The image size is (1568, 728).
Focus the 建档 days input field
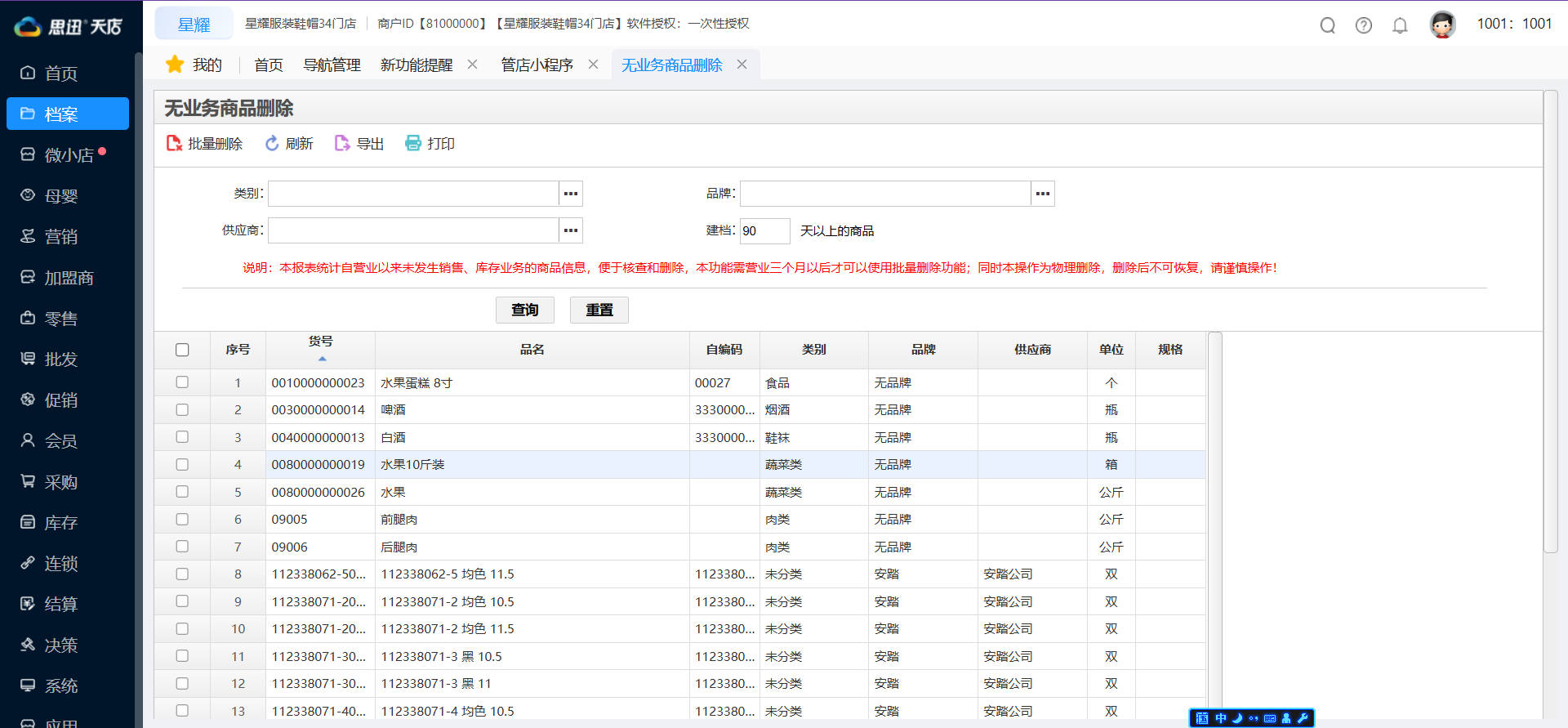(764, 231)
